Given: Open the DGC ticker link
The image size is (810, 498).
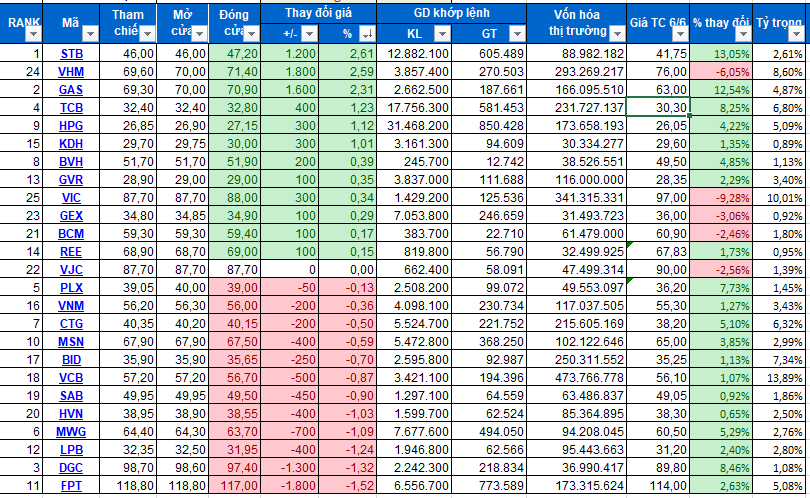Looking at the screenshot, I should [x=71, y=468].
